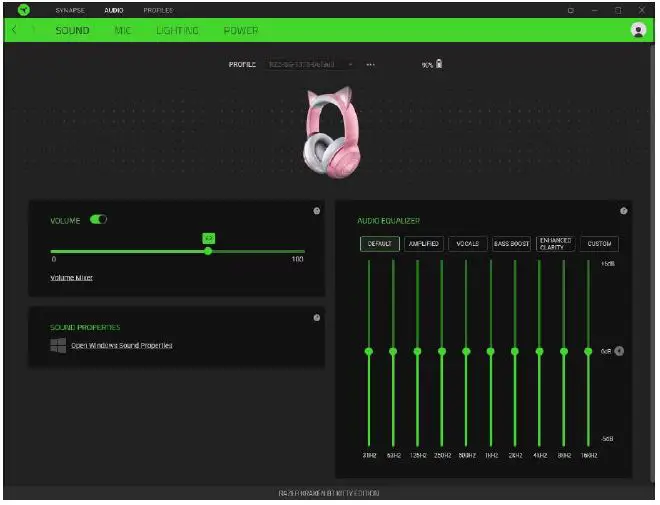This screenshot has height=505, width=660.
Task: Select the Default equalizer preset
Action: coord(380,244)
